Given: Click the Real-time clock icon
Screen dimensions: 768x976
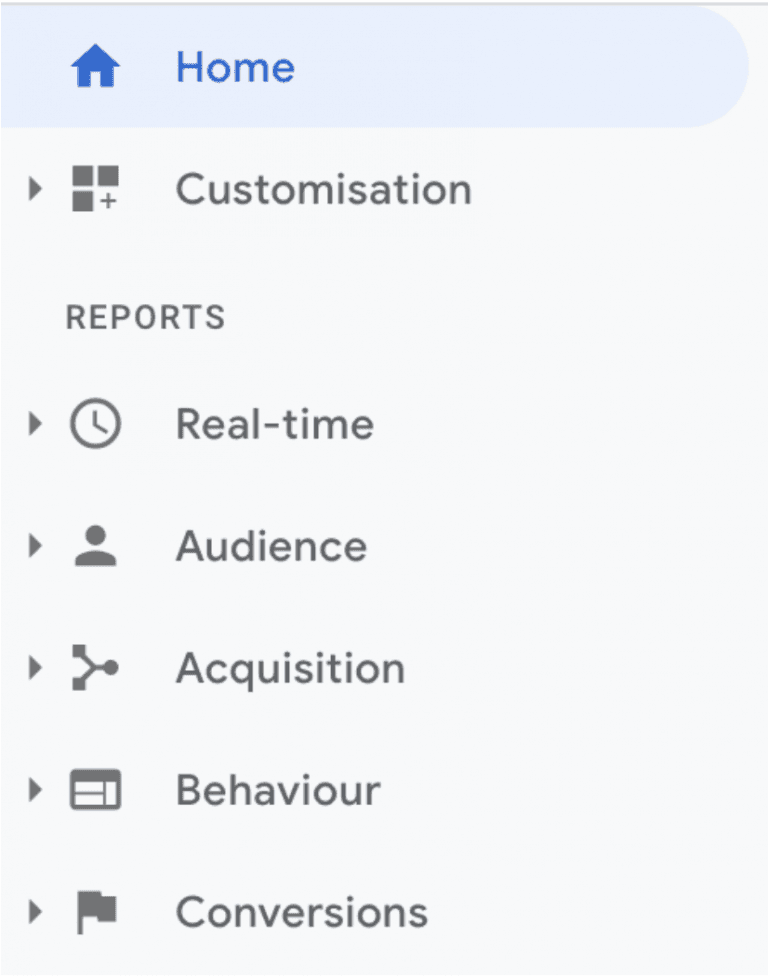Looking at the screenshot, I should [95, 424].
